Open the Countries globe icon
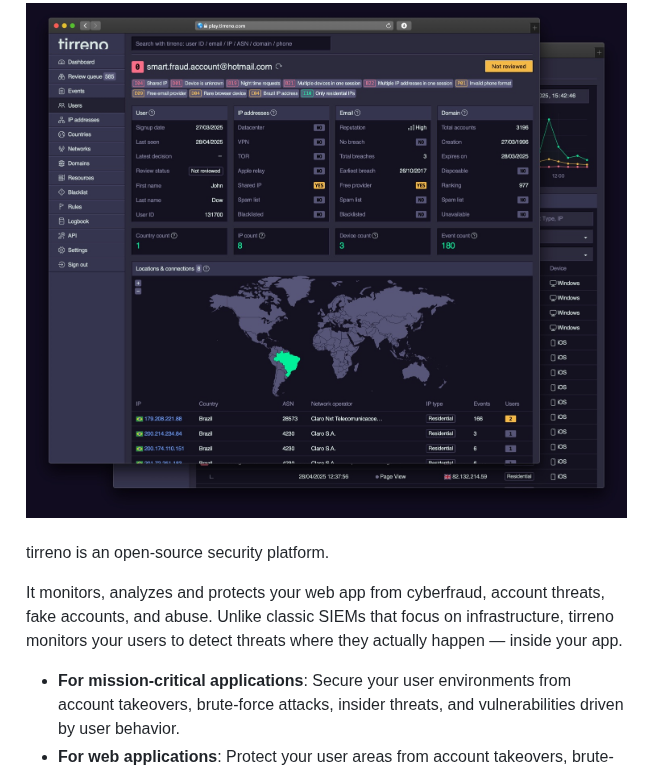This screenshot has width=653, height=769. coord(61,134)
